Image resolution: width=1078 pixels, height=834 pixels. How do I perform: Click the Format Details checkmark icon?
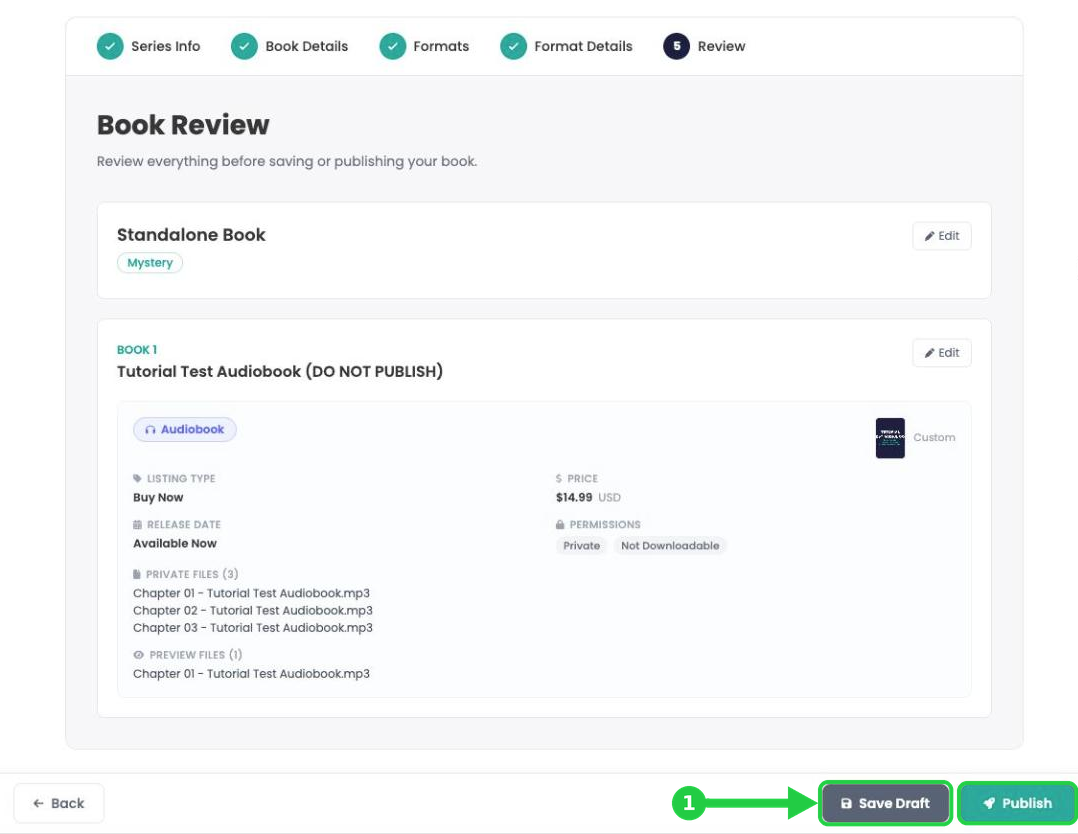514,47
